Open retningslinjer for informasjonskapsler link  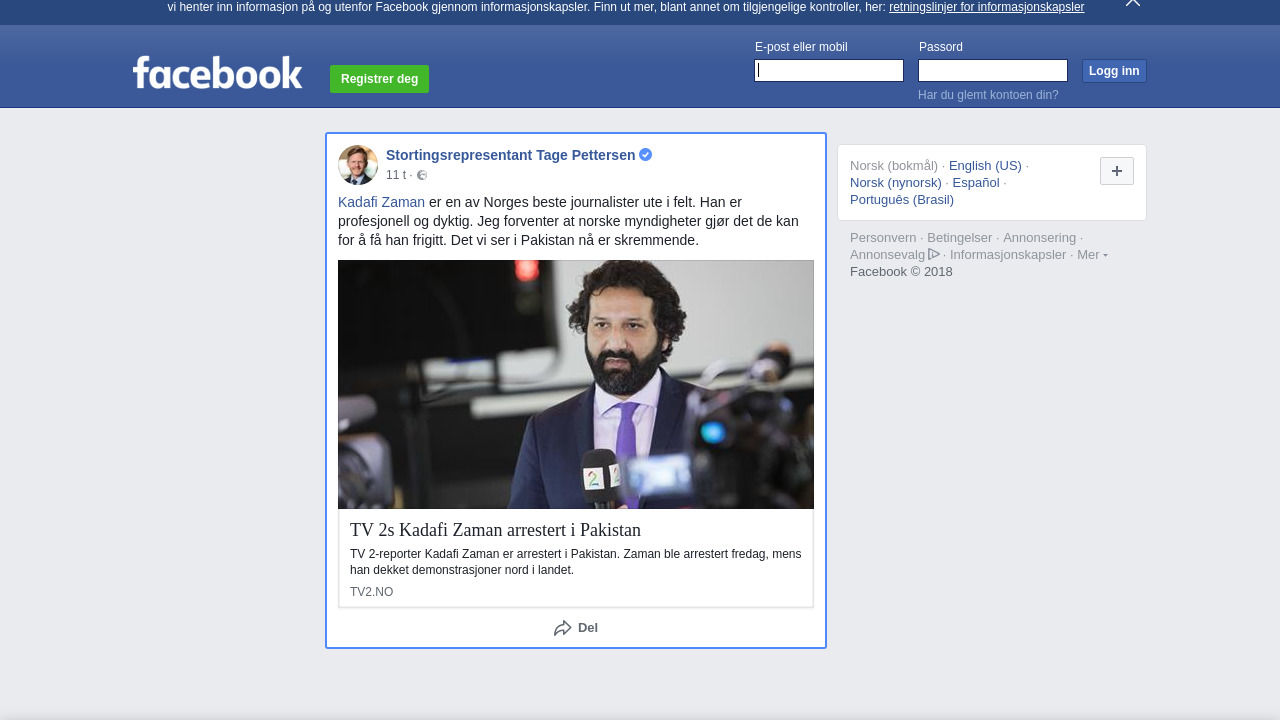986,7
